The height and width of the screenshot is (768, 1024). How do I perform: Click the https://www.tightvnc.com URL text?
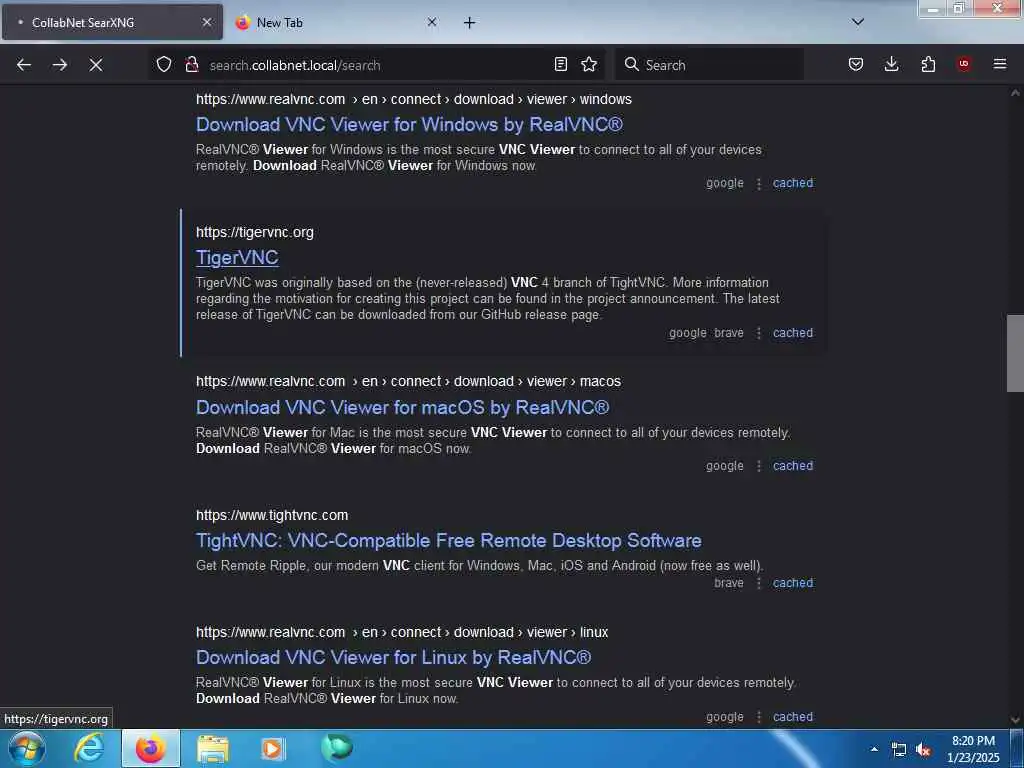tap(272, 515)
